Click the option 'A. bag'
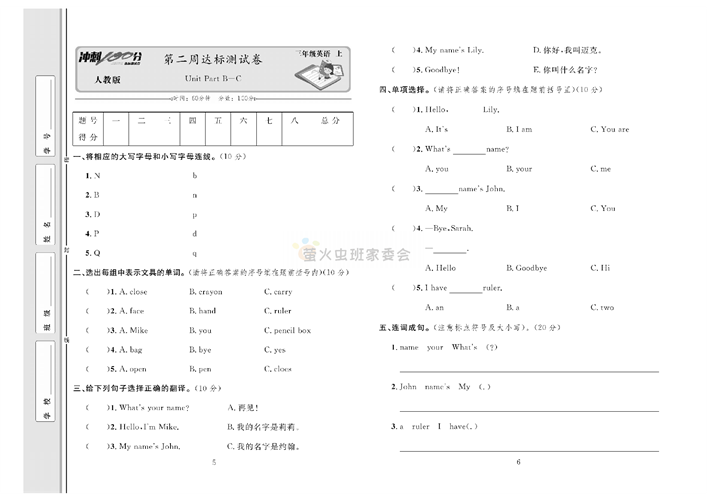 [131, 350]
